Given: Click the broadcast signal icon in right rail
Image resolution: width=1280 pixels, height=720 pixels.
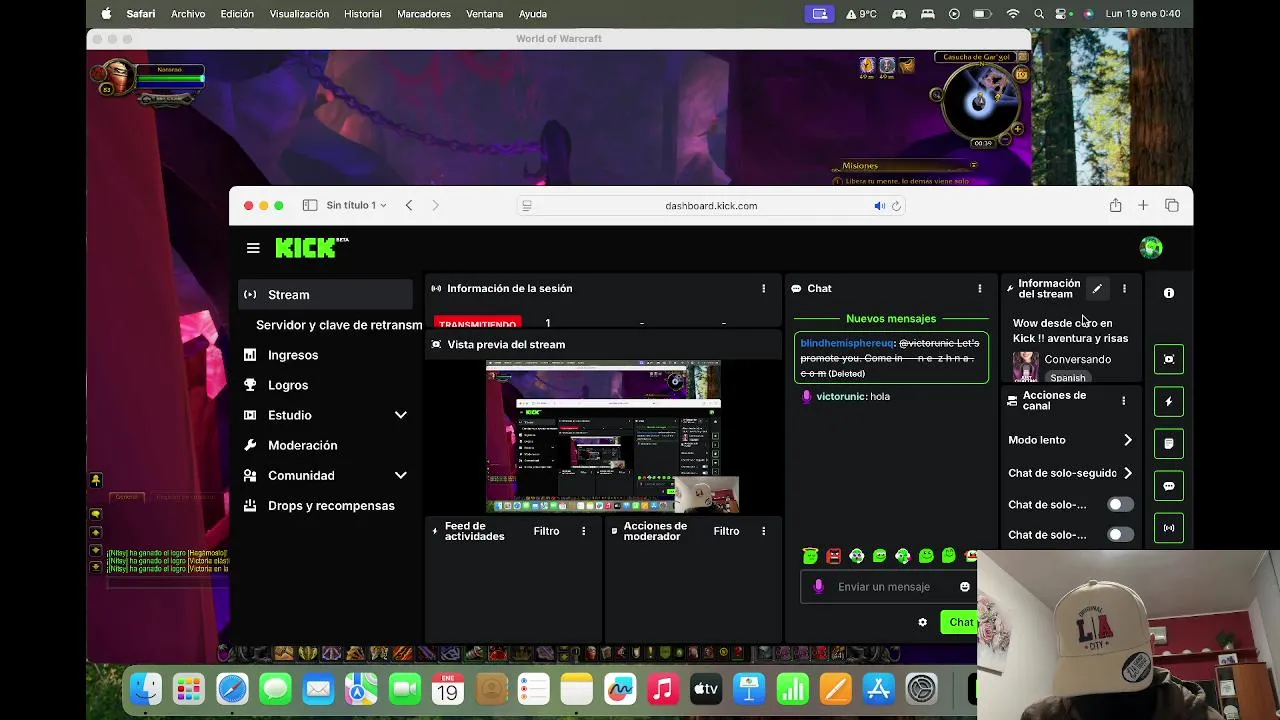Looking at the screenshot, I should tap(1169, 528).
